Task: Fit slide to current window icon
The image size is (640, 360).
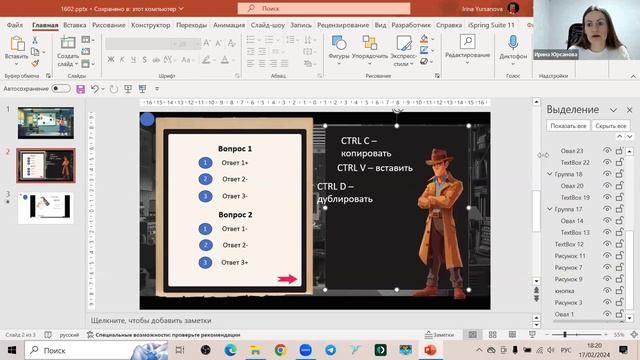Action: [634, 335]
